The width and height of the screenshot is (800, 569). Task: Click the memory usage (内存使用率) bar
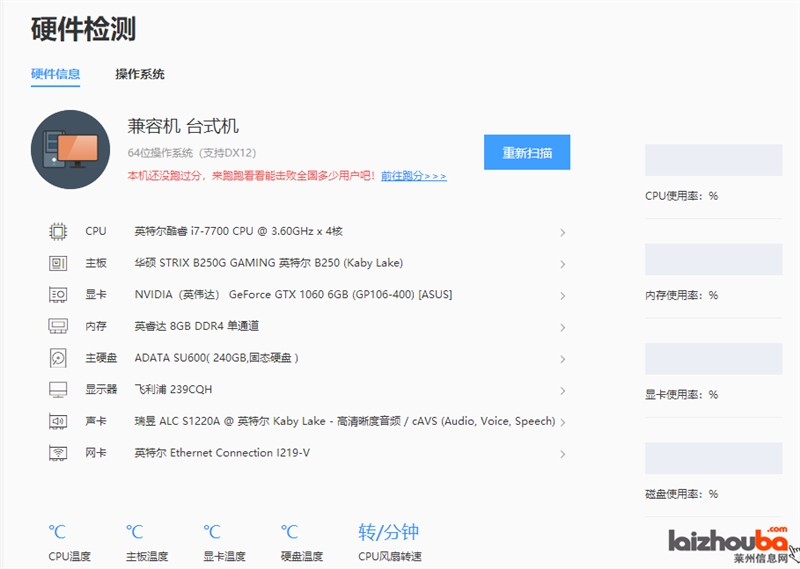tap(713, 260)
